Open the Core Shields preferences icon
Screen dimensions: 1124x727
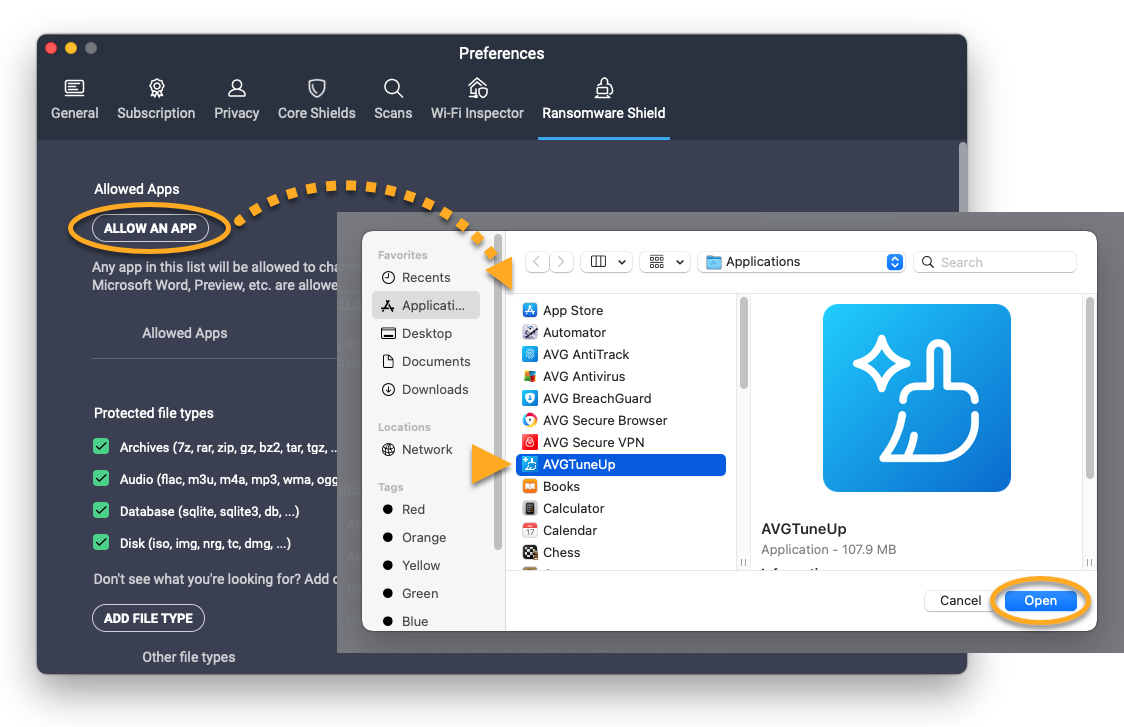(316, 88)
